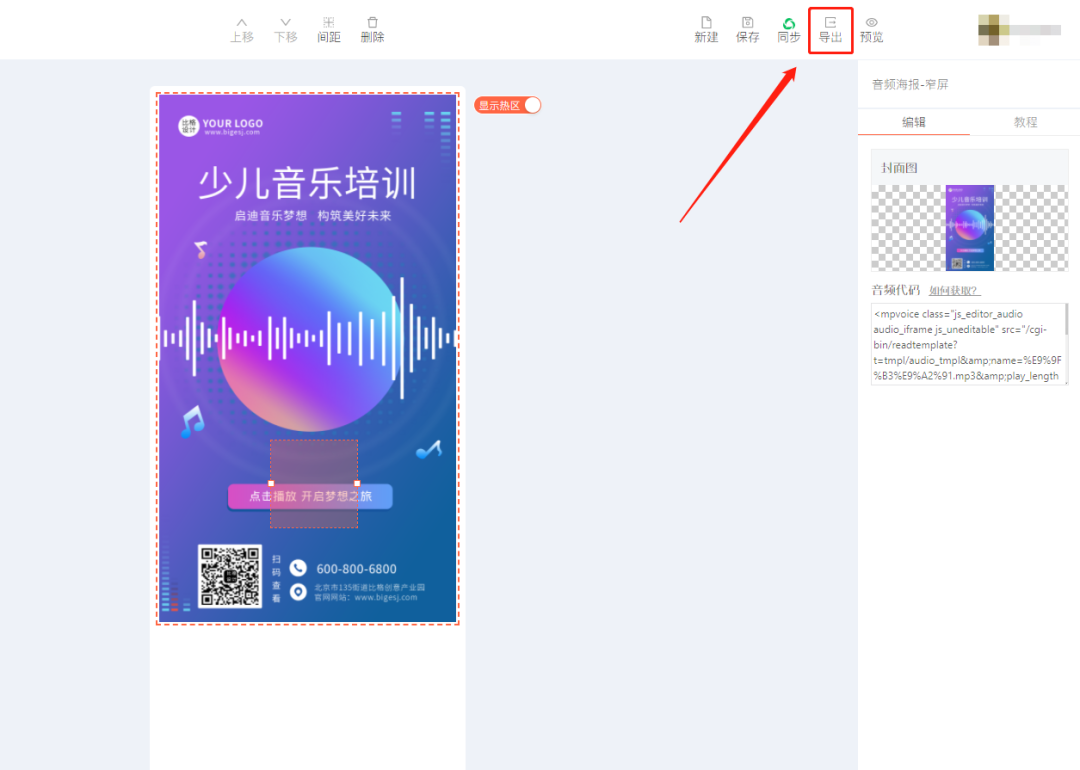The image size is (1080, 770).
Task: Create a new document with 新建
Action: pos(706,30)
